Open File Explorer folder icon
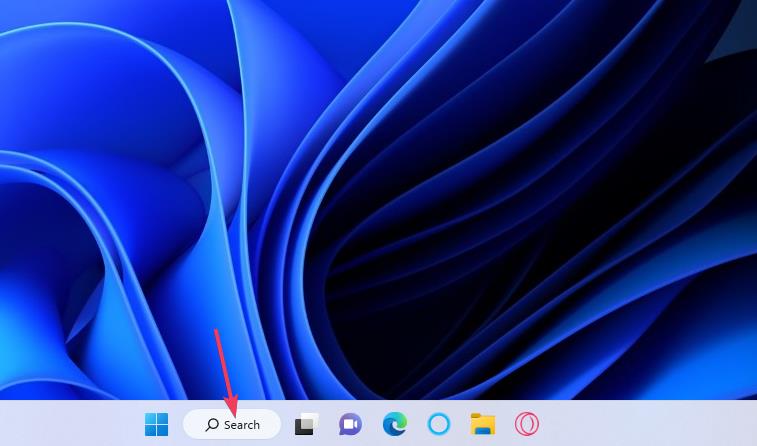Screen dimensions: 757x446 click(x=483, y=425)
